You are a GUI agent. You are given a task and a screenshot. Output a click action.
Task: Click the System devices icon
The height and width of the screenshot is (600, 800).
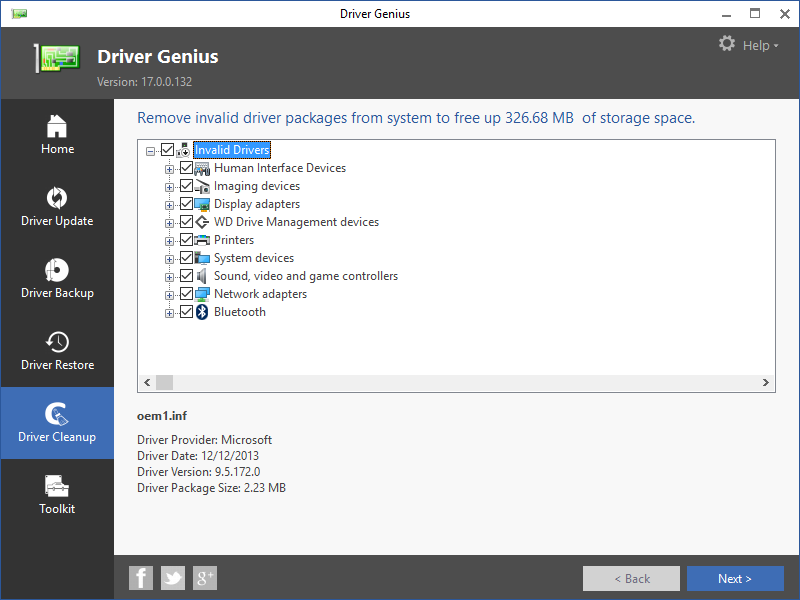pos(202,258)
